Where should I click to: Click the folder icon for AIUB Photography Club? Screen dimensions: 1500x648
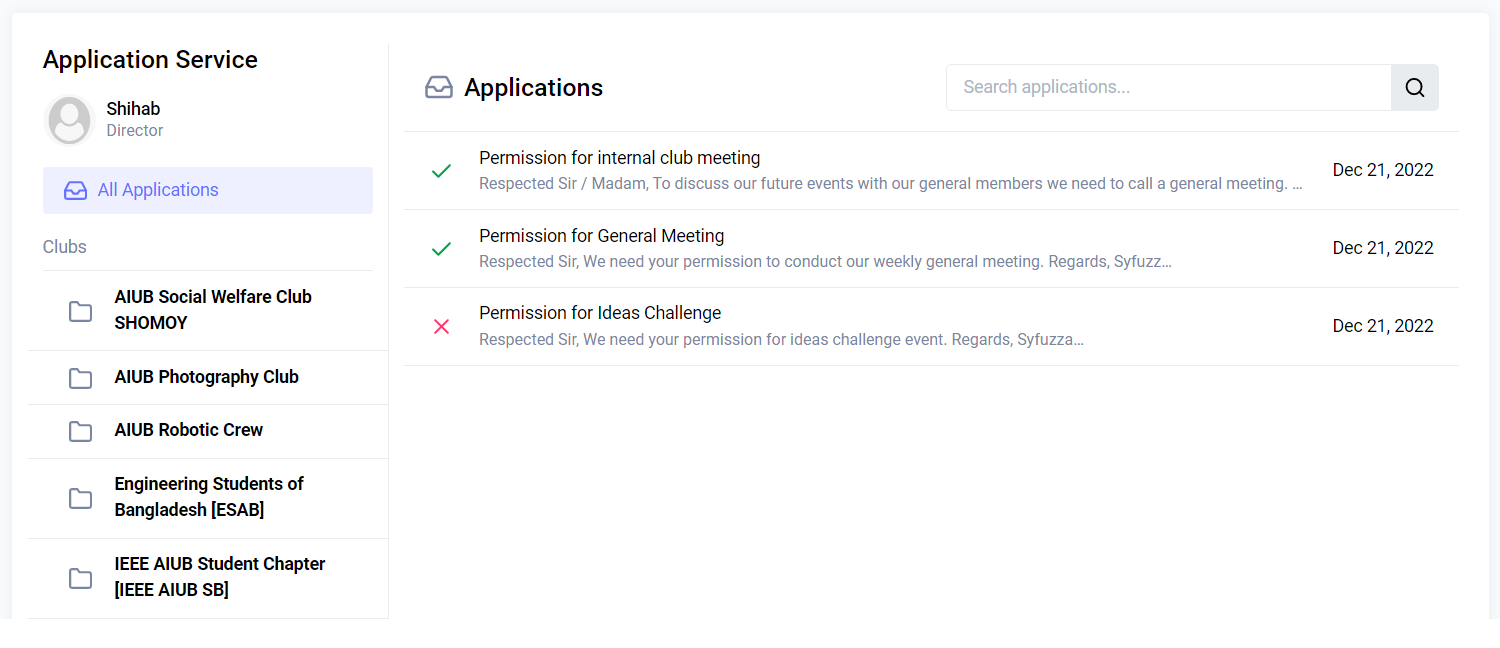click(x=81, y=378)
